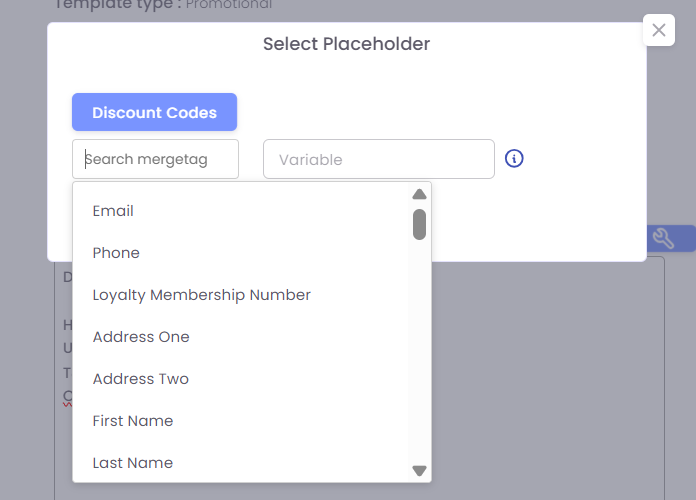Click the info icon beside Variable field
Viewport: 696px width, 500px height.
click(514, 159)
